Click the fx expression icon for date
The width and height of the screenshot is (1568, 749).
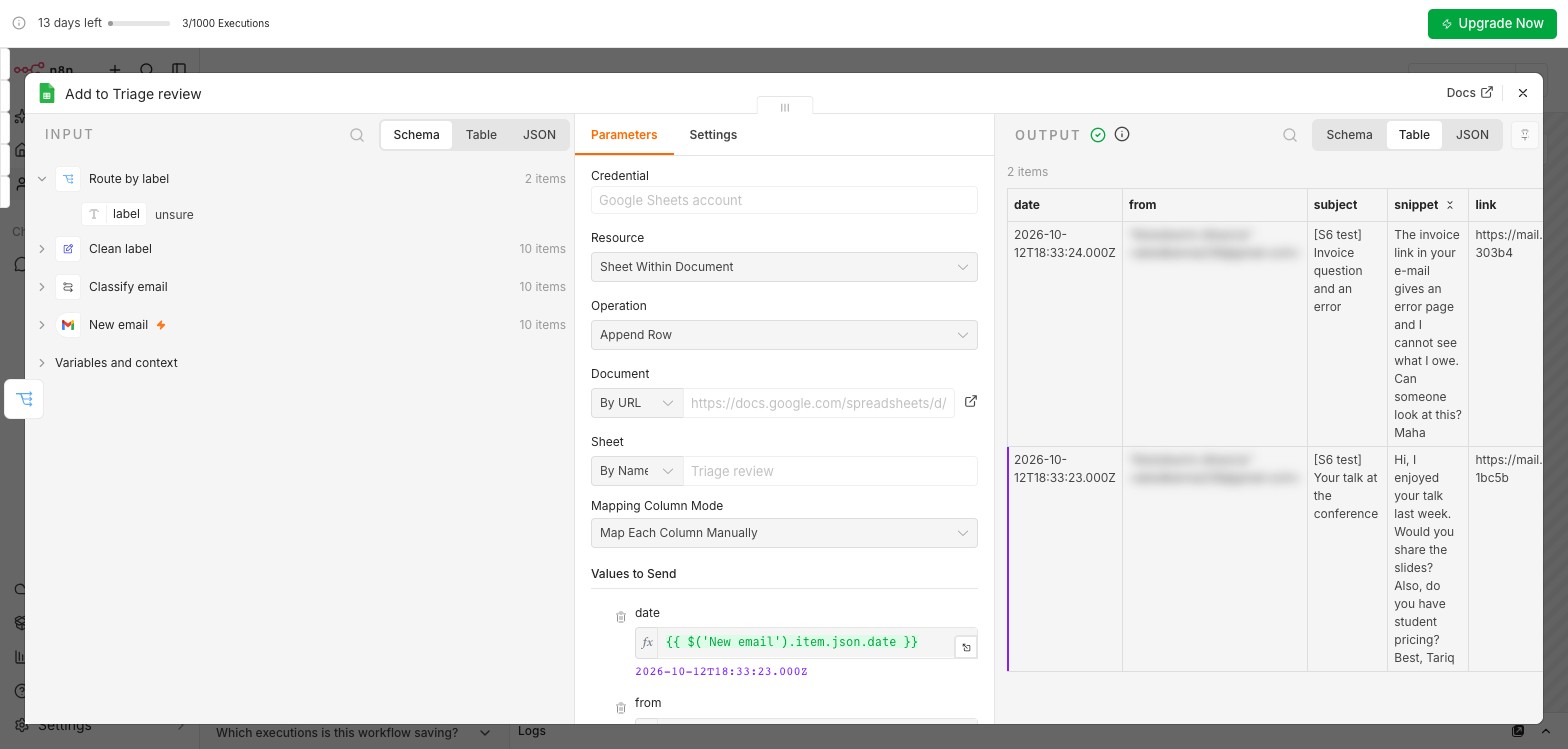tap(647, 642)
